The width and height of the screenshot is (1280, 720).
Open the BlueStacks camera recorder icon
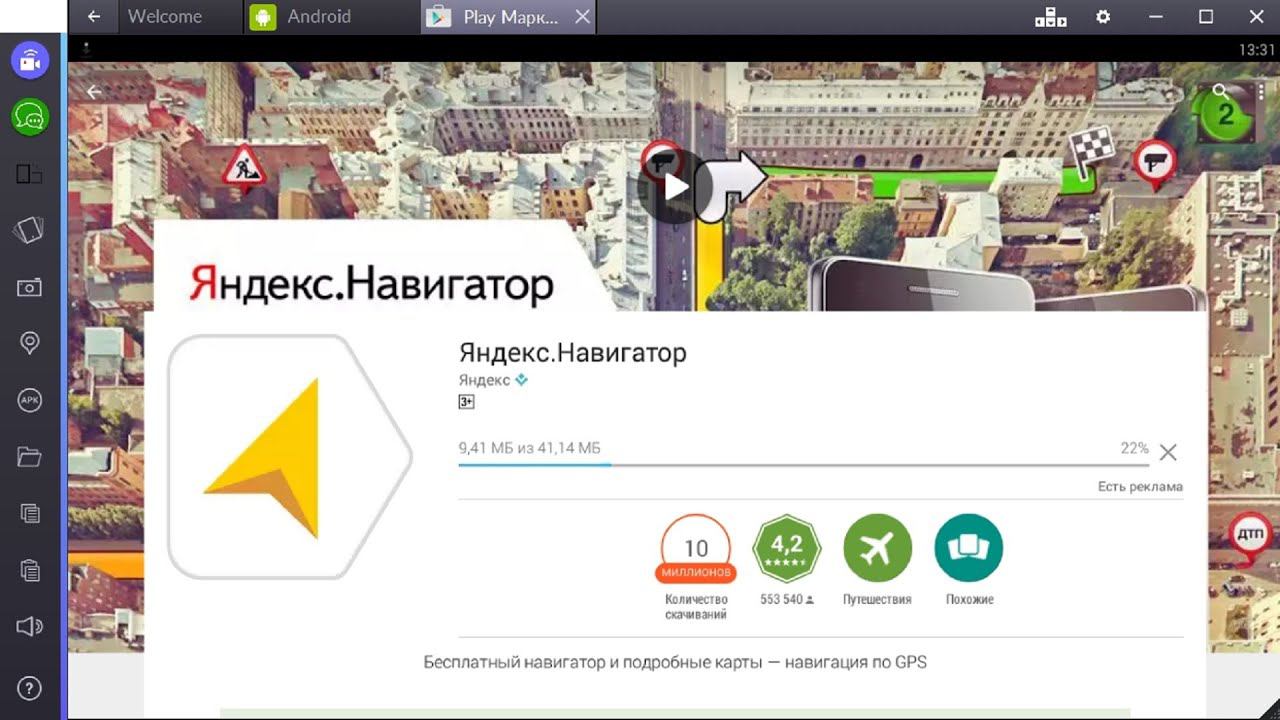click(x=30, y=61)
